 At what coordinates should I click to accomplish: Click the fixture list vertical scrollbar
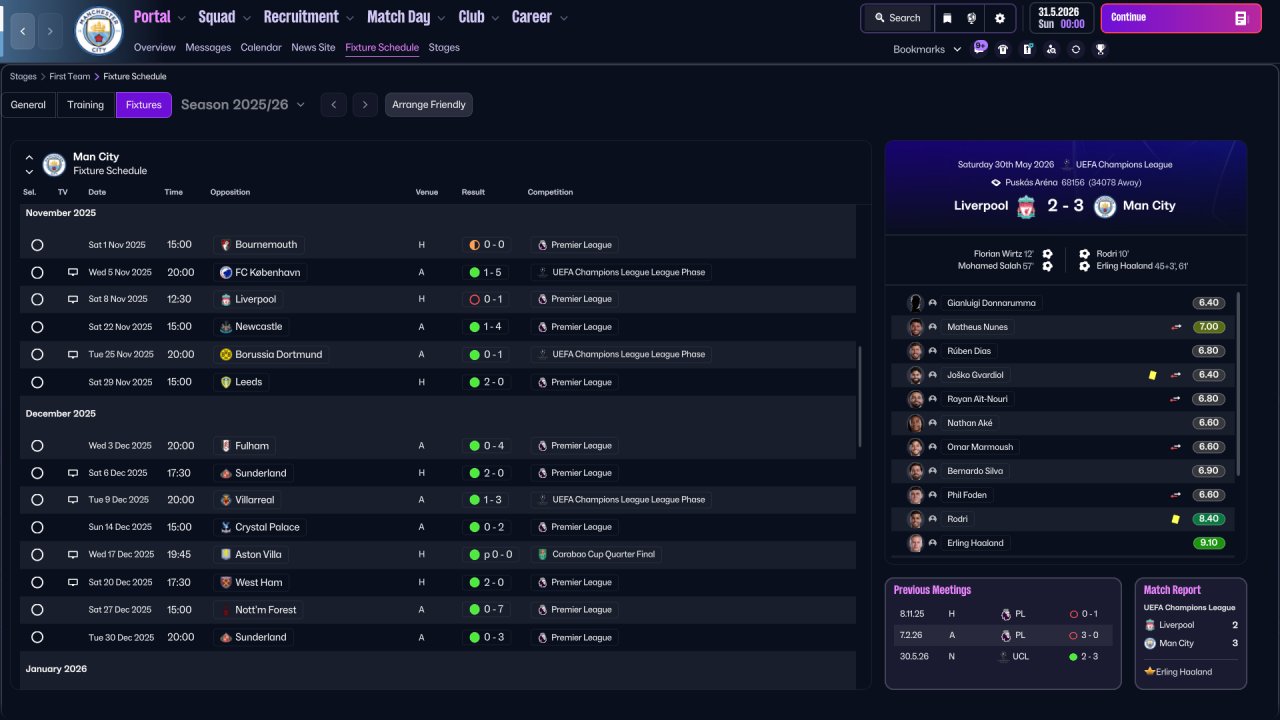[x=860, y=396]
